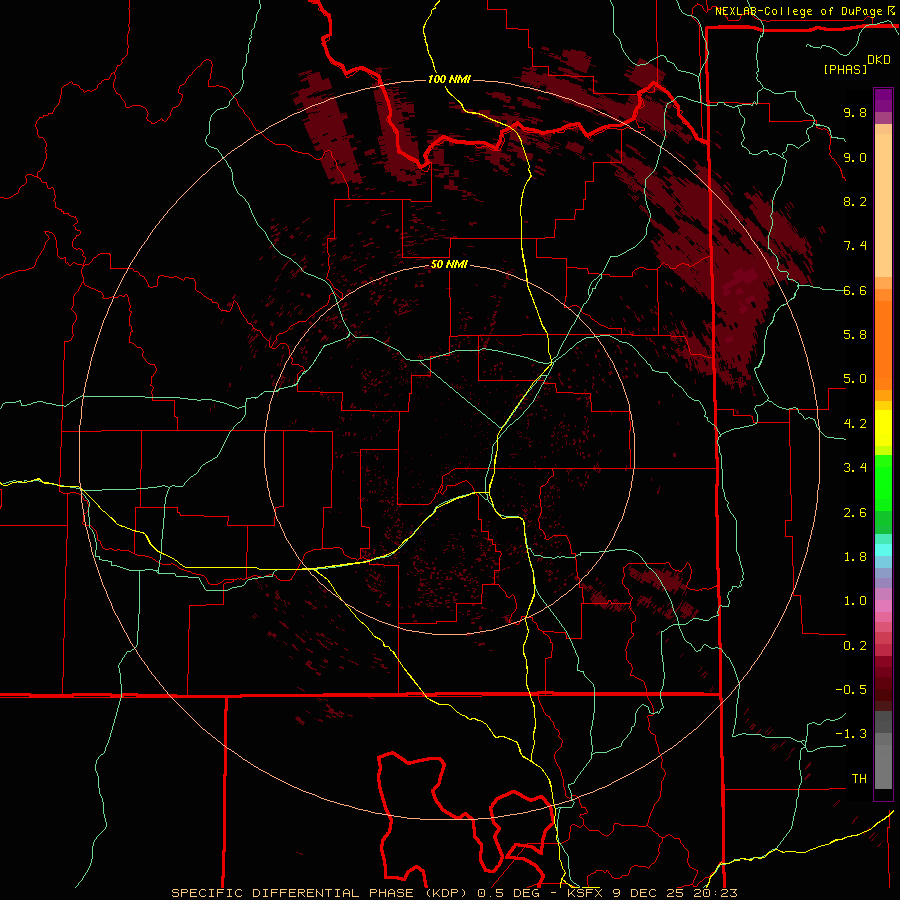Click the 100 NMI range ring label
This screenshot has height=900, width=900.
point(449,79)
